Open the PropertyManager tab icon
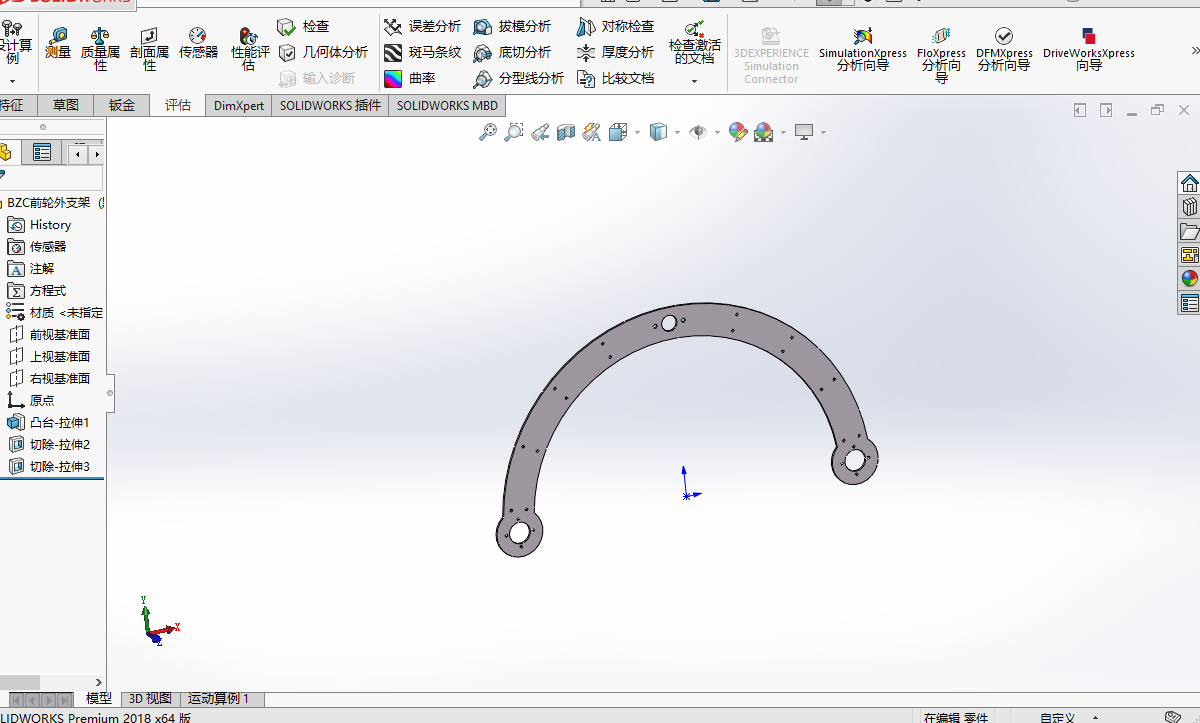 (42, 152)
